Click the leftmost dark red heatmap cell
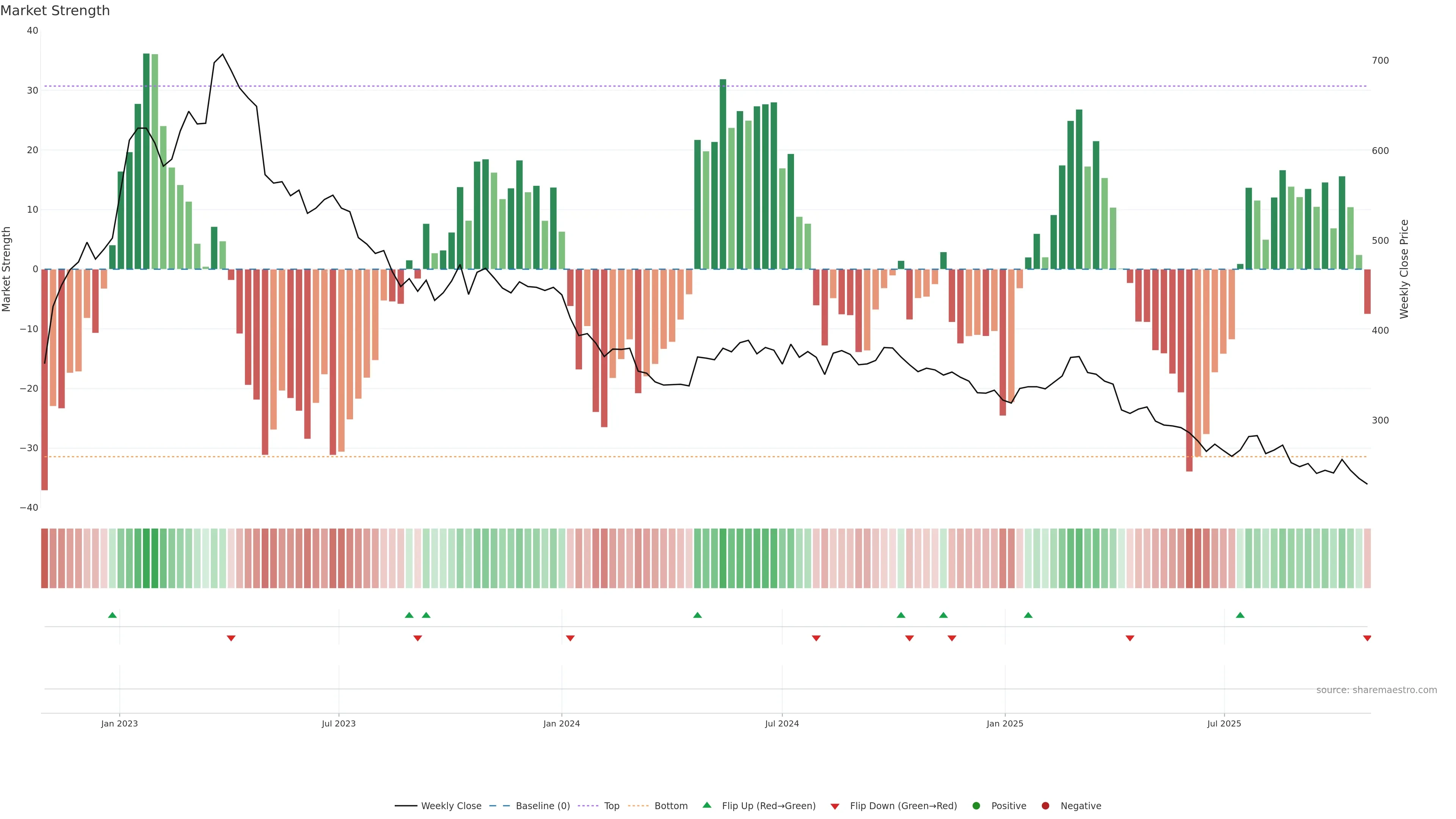This screenshot has width=1456, height=819. (x=45, y=559)
